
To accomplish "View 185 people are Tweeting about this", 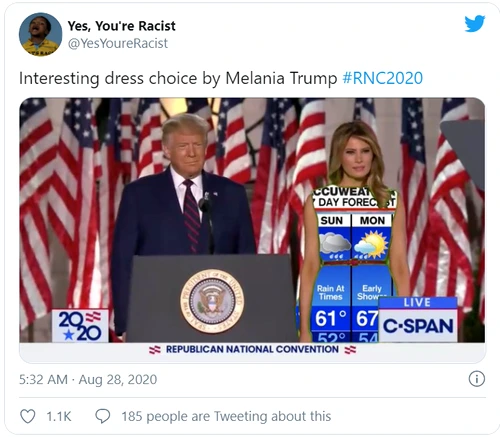I will point(226,416).
